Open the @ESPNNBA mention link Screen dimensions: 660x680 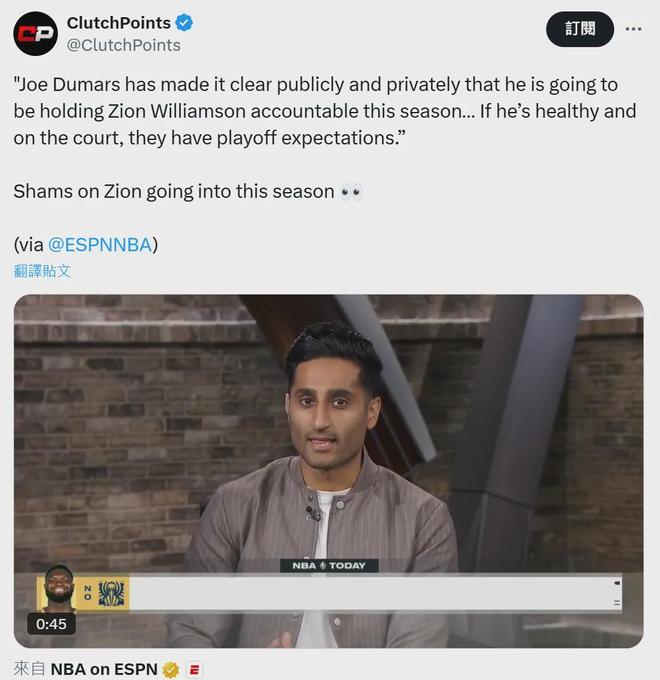pos(100,245)
